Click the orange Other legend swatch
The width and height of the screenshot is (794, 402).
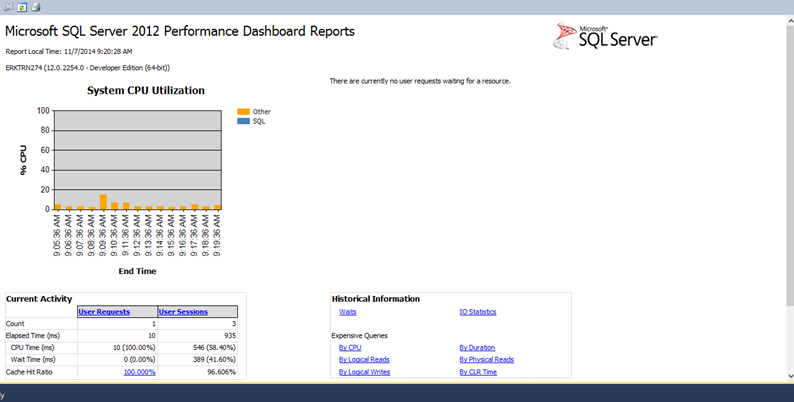244,111
